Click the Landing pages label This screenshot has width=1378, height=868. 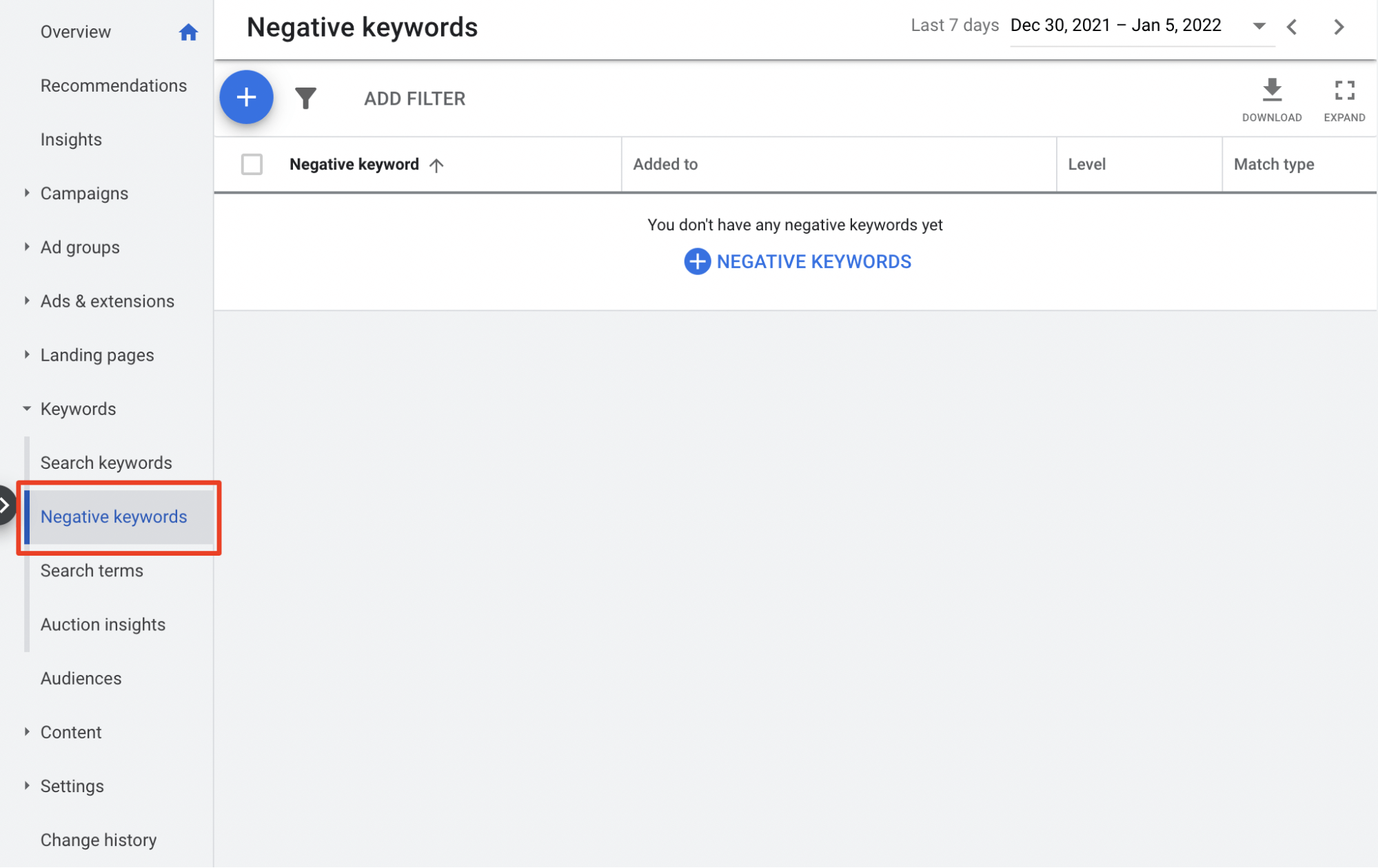(97, 355)
